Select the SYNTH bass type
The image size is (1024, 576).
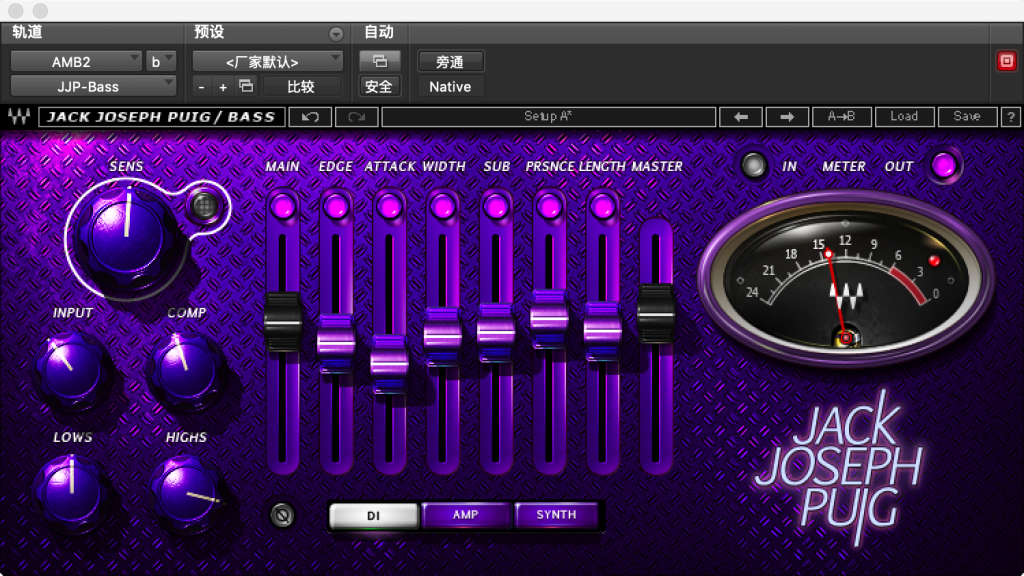(556, 515)
